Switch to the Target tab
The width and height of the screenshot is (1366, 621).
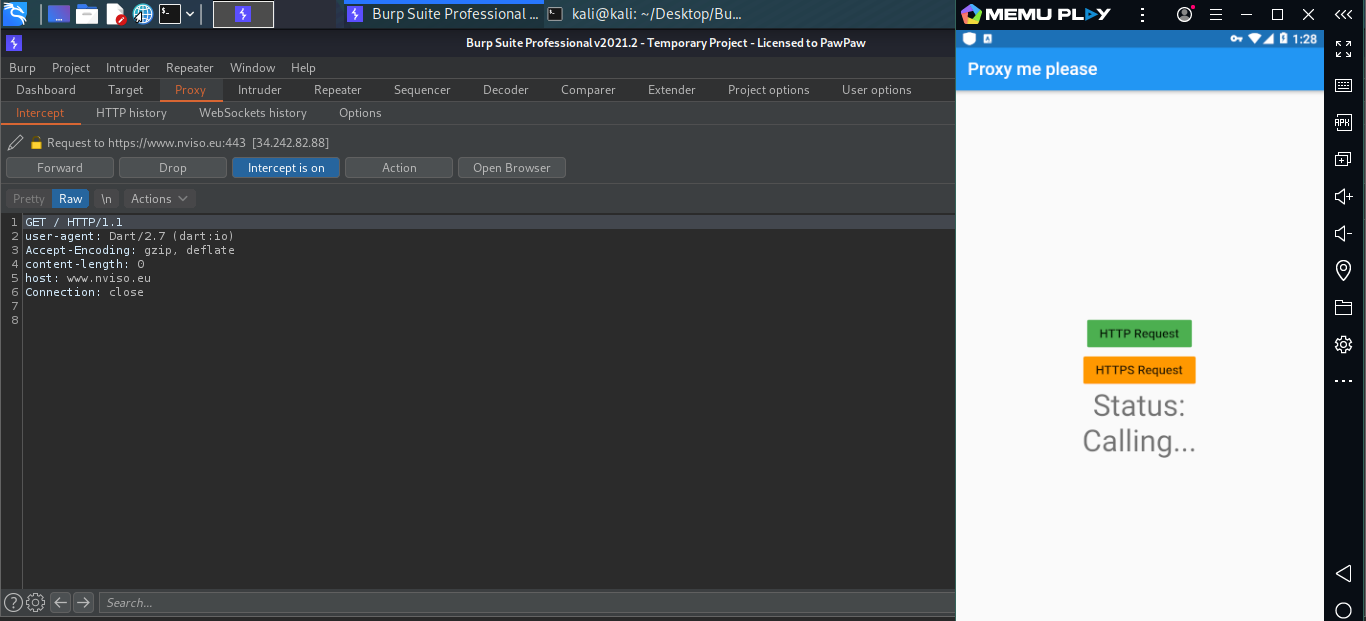(126, 90)
